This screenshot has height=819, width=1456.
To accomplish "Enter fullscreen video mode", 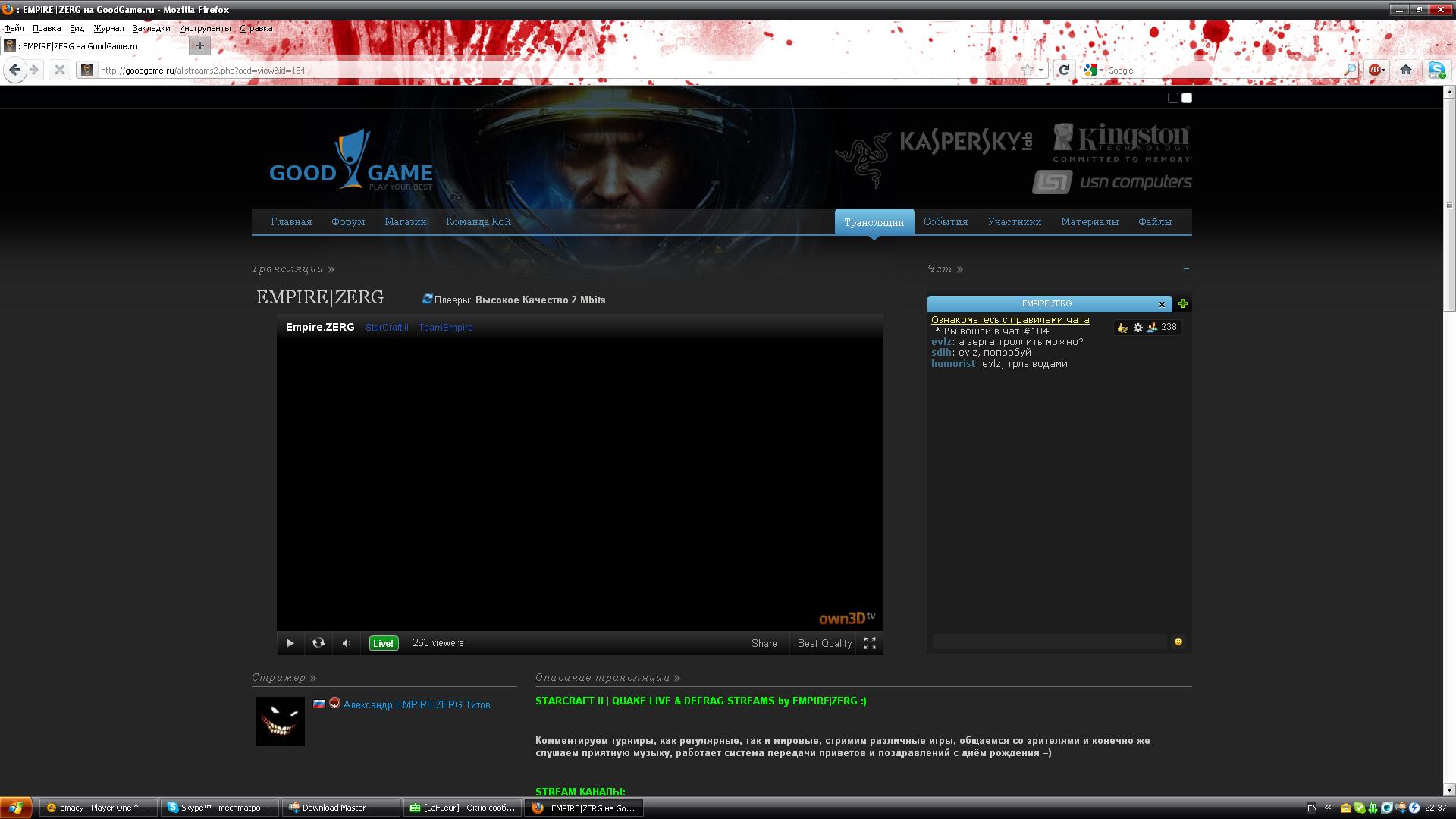I will 870,643.
